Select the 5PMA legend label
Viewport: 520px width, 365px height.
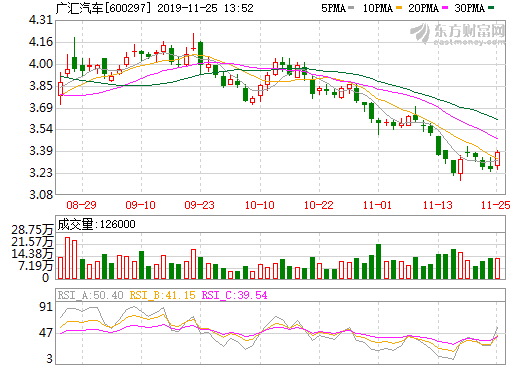333,8
